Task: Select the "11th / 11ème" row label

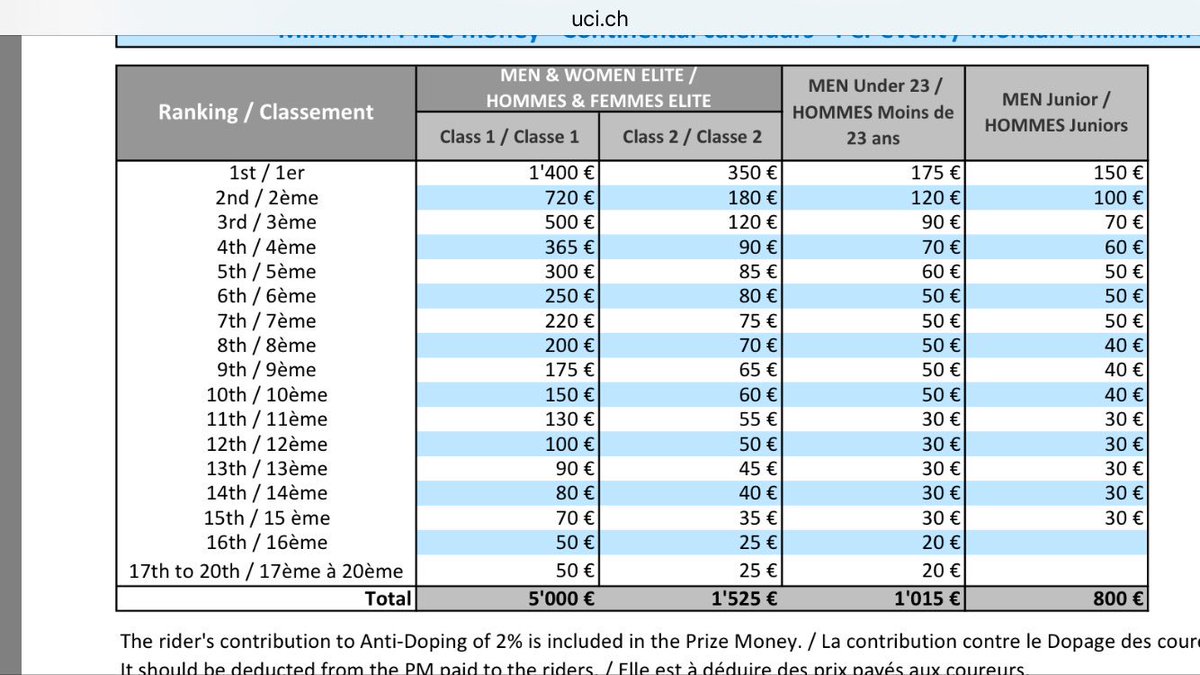Action: click(x=266, y=419)
